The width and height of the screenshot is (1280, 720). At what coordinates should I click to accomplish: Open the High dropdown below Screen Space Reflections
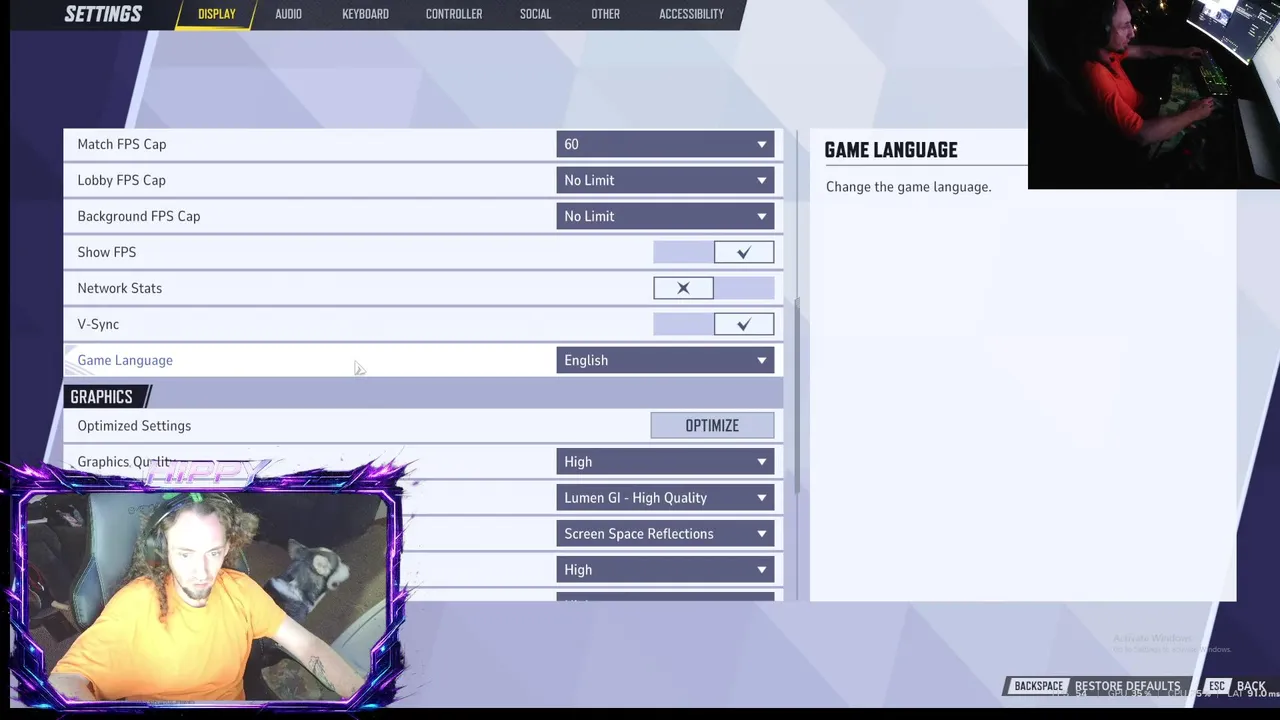point(665,570)
